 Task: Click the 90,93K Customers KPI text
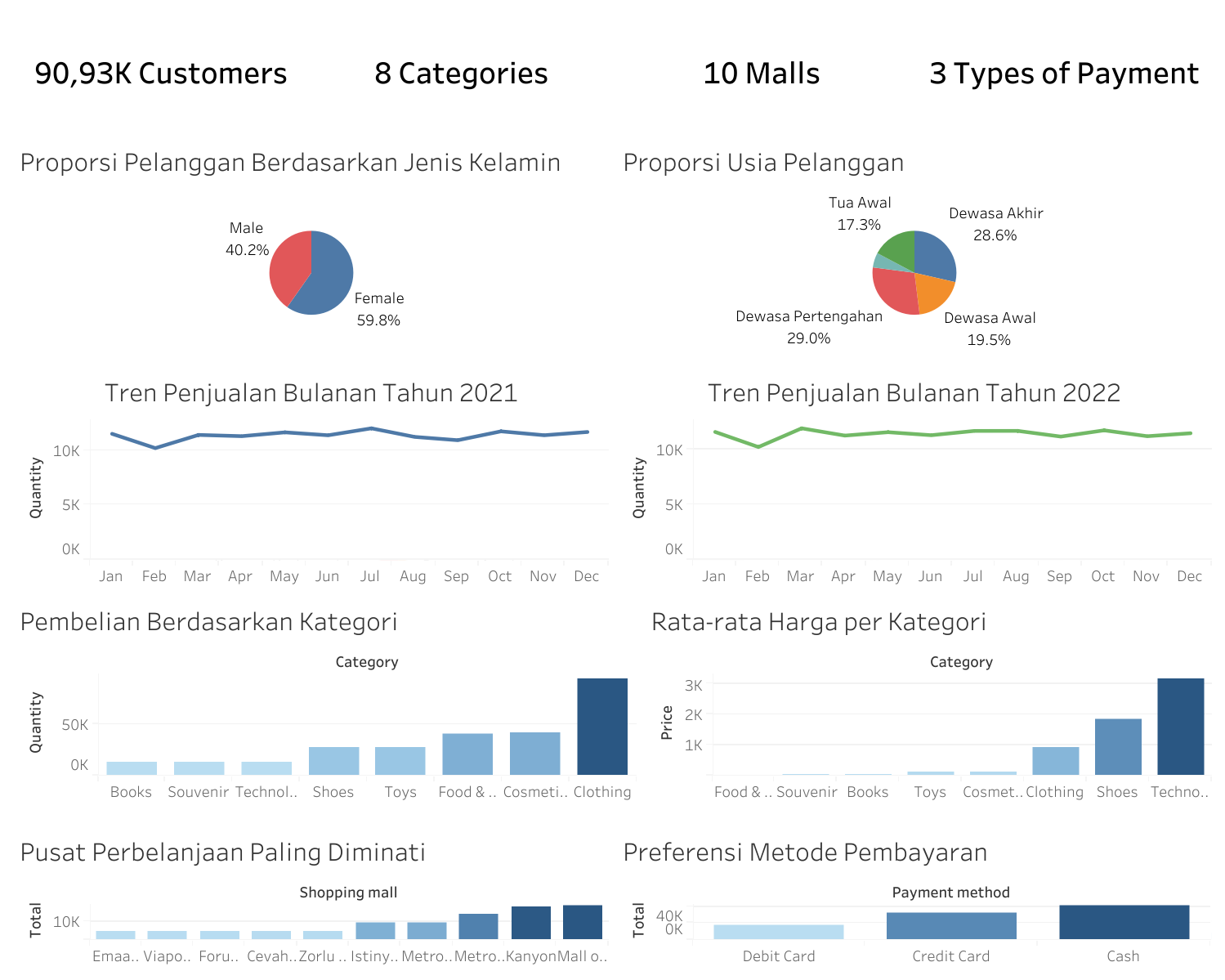pos(160,74)
